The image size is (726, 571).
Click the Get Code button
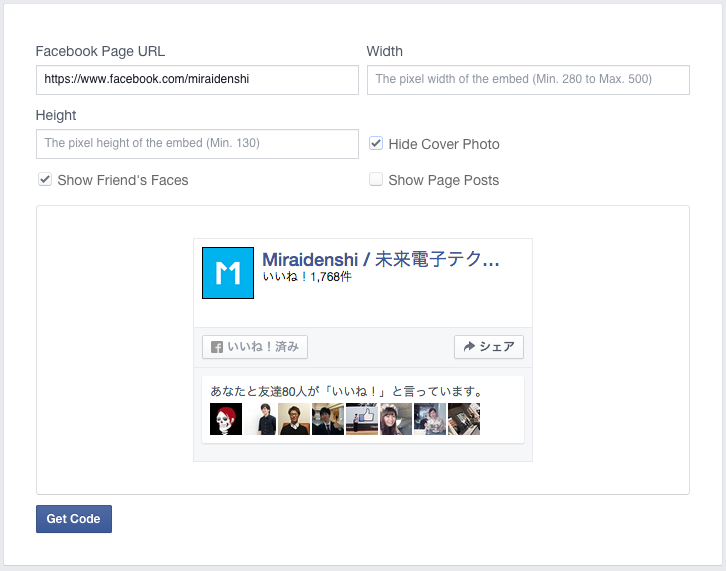(74, 519)
